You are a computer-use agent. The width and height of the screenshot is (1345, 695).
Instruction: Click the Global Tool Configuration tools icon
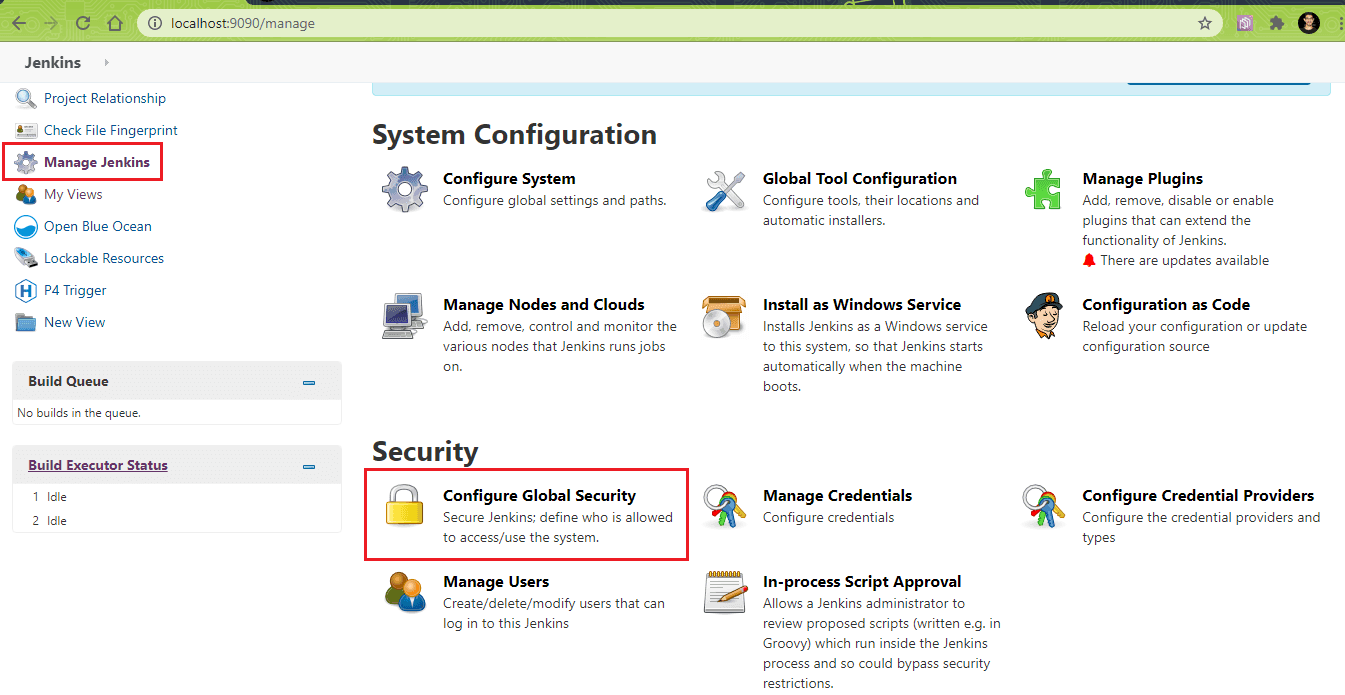[725, 190]
